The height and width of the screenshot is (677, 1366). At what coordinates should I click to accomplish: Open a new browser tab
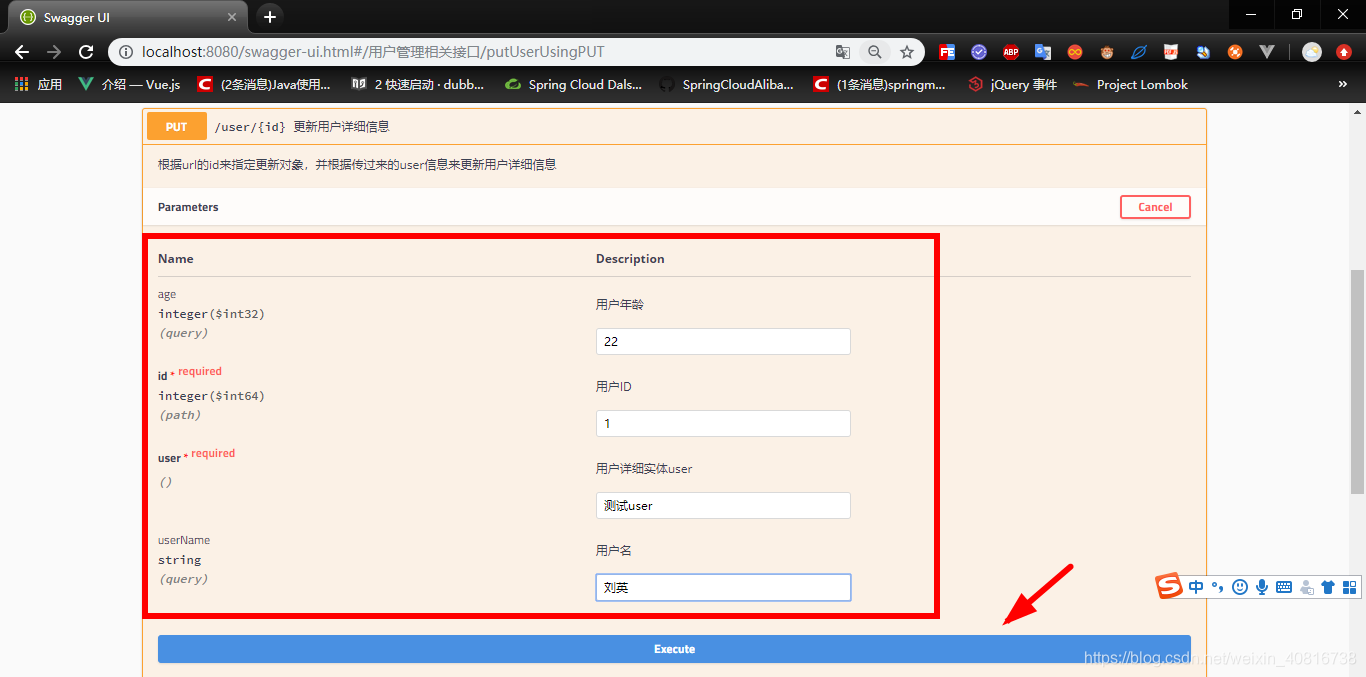270,17
